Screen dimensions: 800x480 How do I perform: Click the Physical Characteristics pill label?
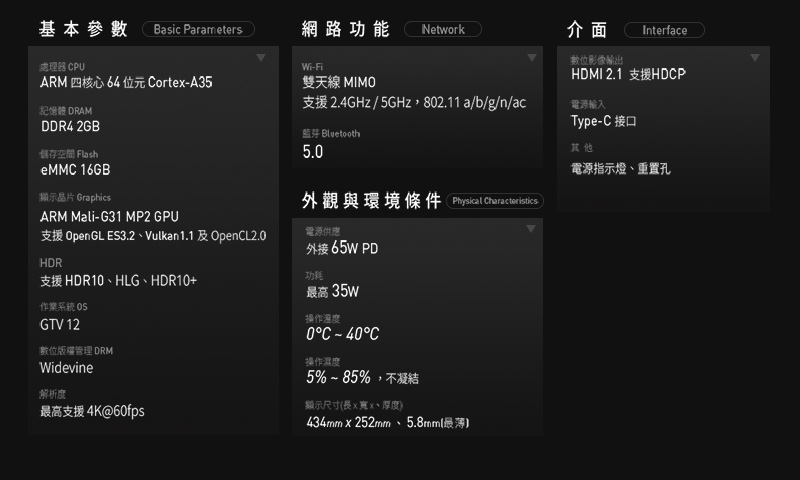[x=496, y=201]
